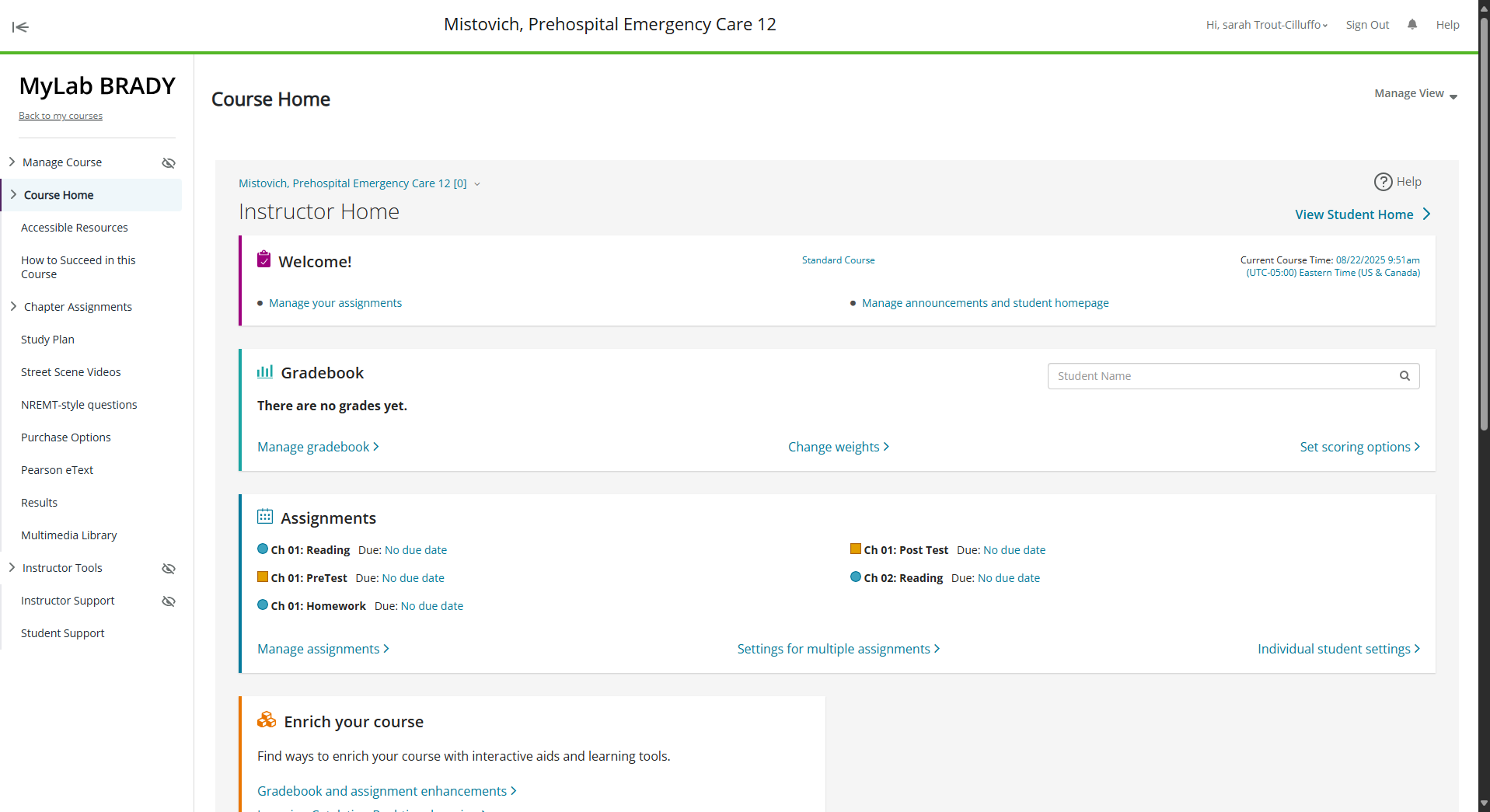Click the question mark Help icon
This screenshot has height=812, width=1490.
click(x=1383, y=182)
